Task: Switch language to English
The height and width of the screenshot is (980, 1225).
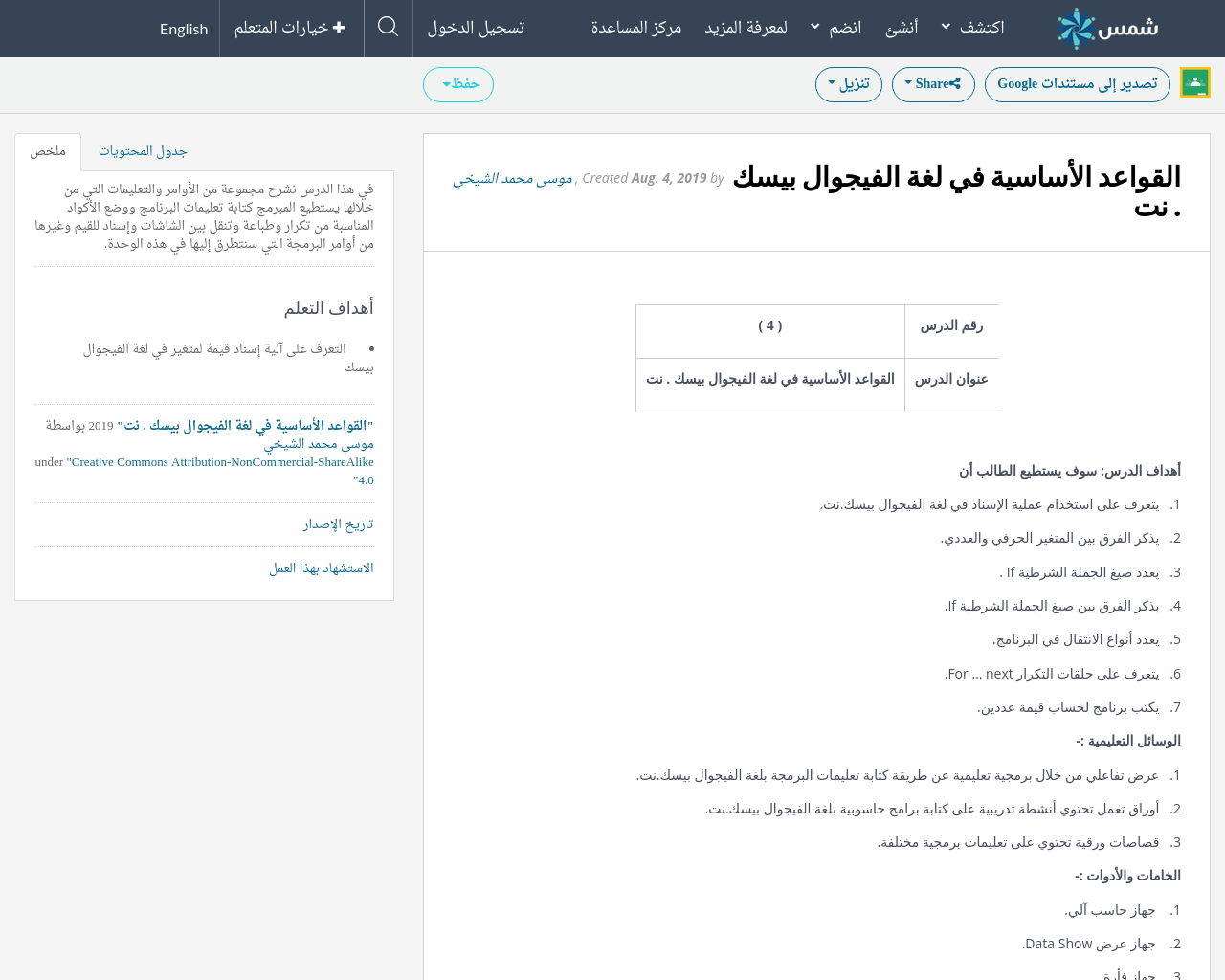Action: [184, 29]
